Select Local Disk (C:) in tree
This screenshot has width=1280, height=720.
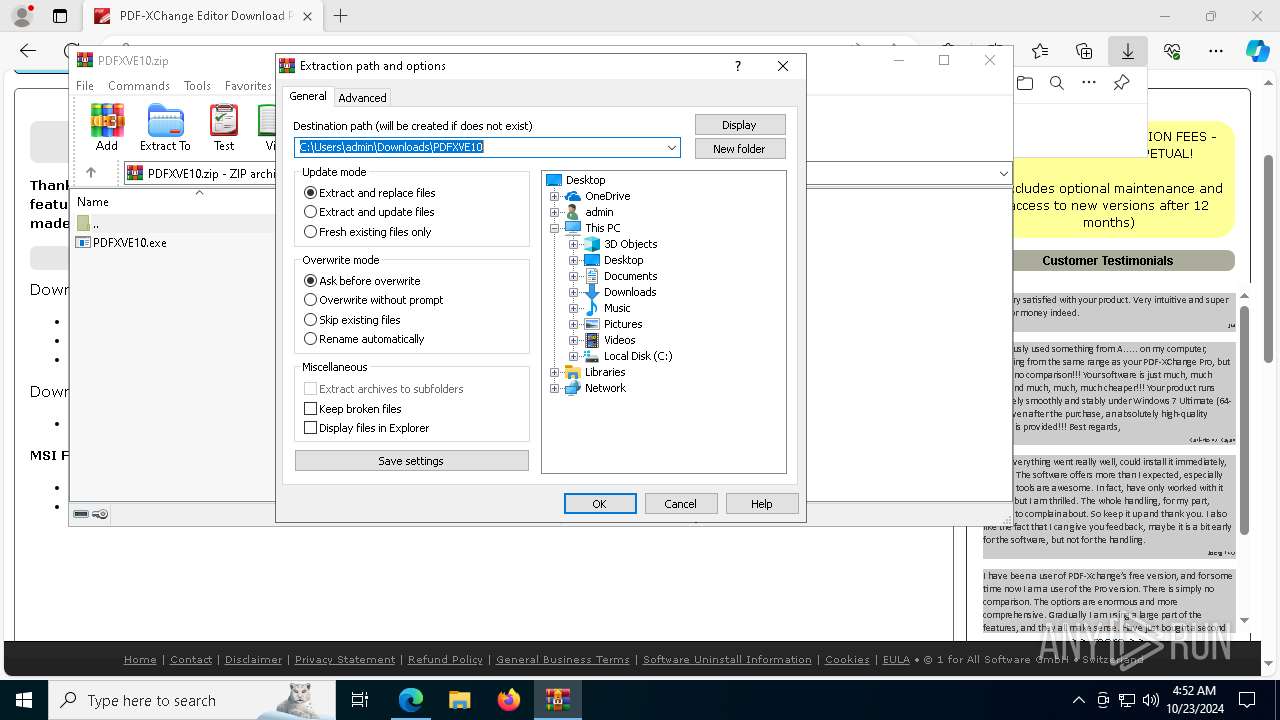(x=628, y=356)
